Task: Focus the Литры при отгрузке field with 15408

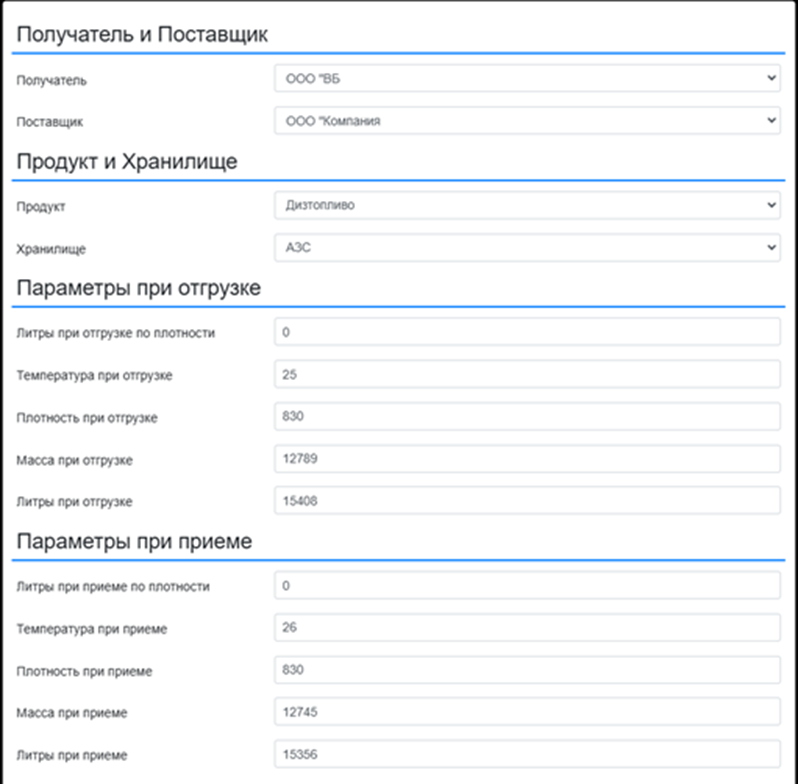Action: pos(527,500)
